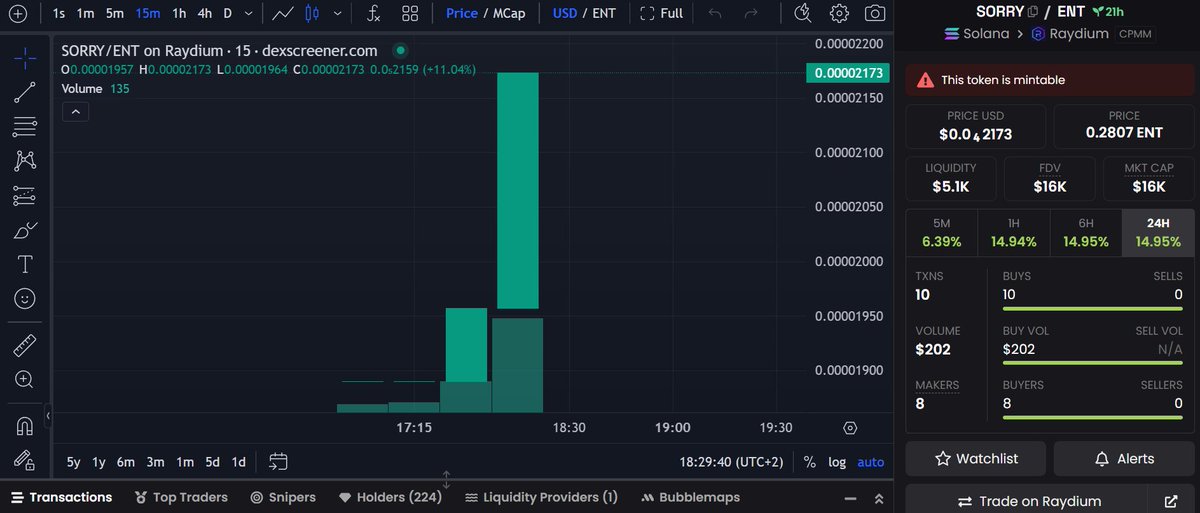
Task: Open chart style dropdown arrow
Action: 337,14
